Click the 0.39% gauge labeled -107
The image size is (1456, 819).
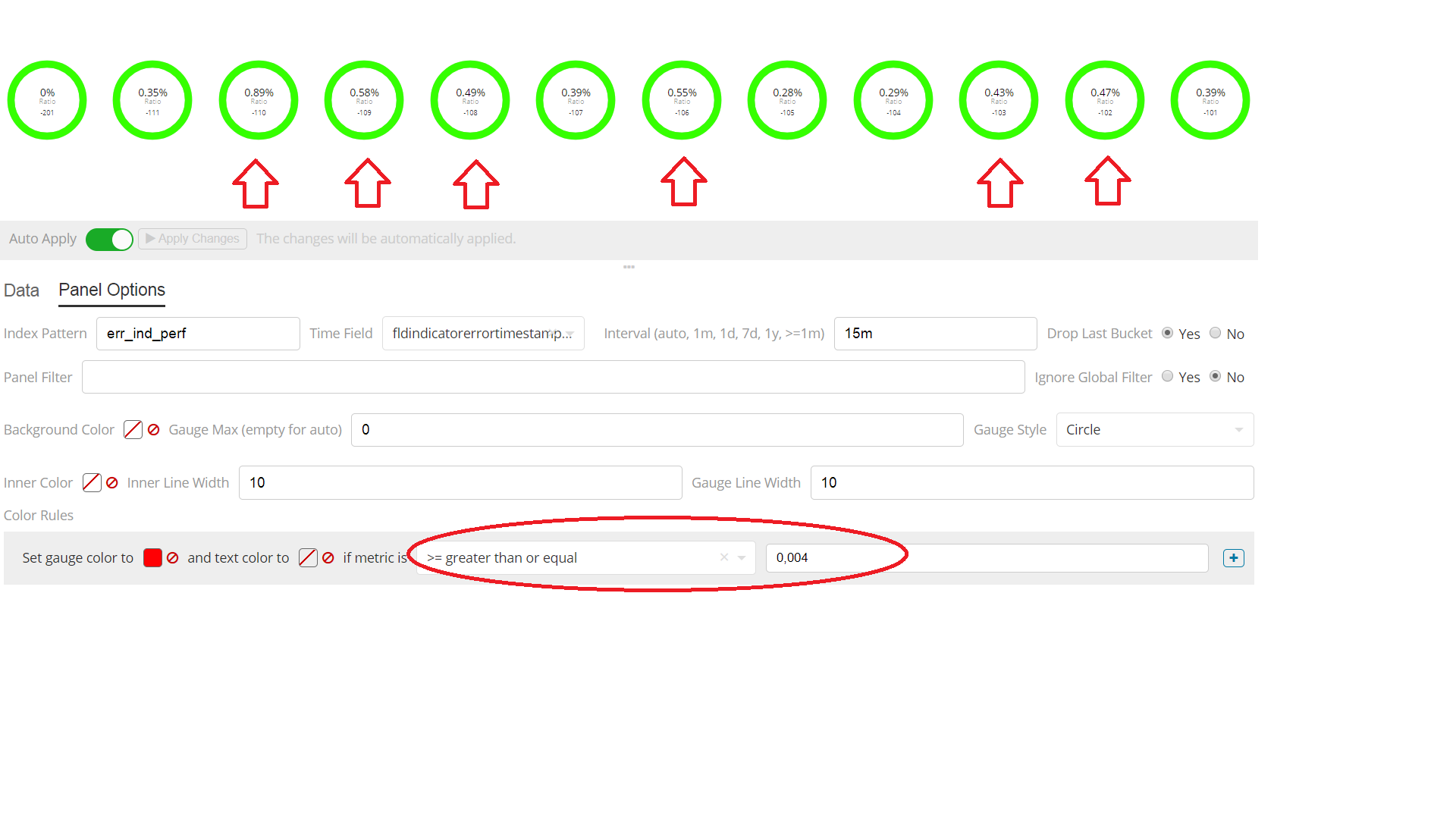[576, 100]
